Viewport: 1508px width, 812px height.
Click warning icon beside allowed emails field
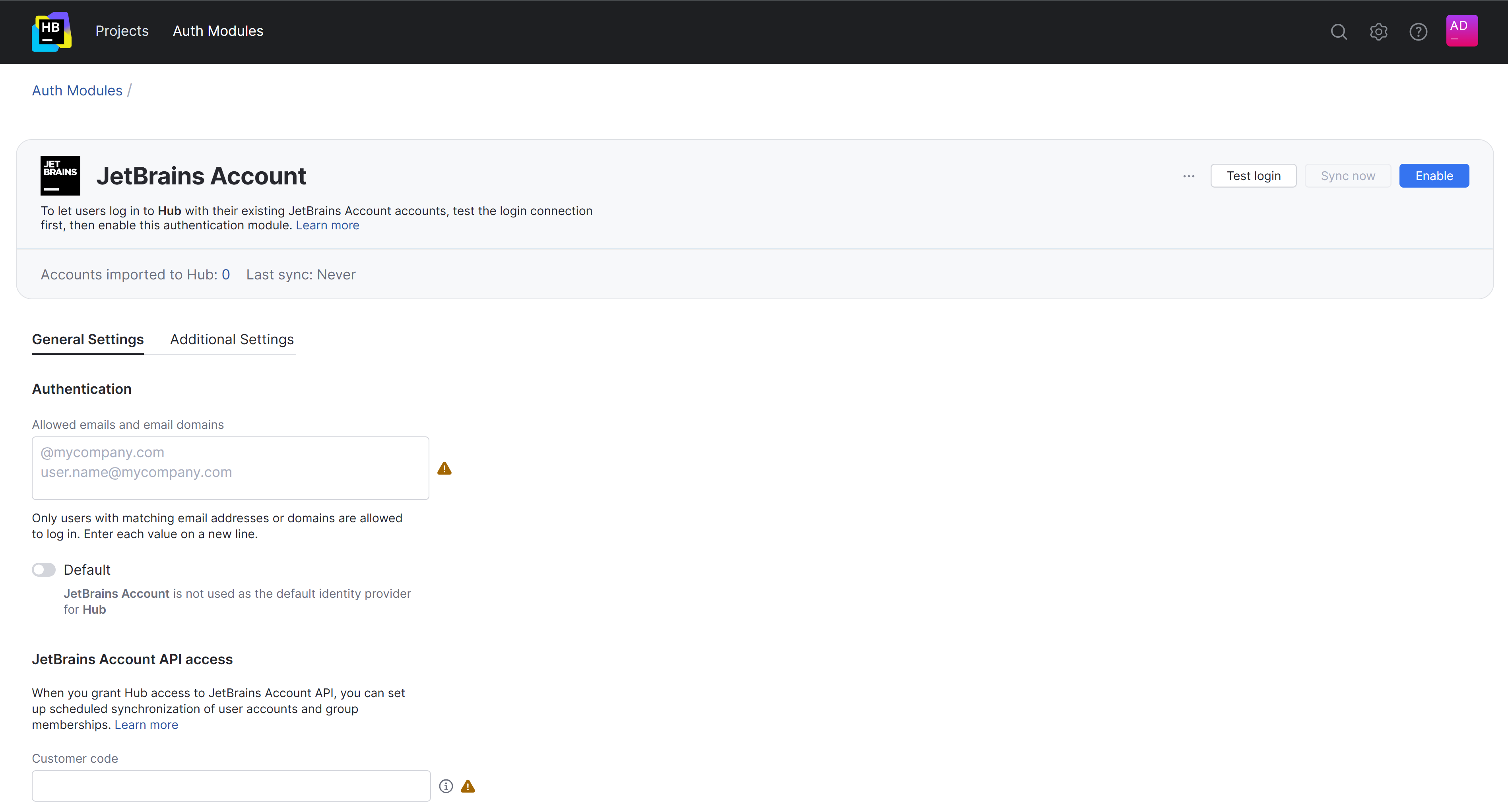[444, 468]
